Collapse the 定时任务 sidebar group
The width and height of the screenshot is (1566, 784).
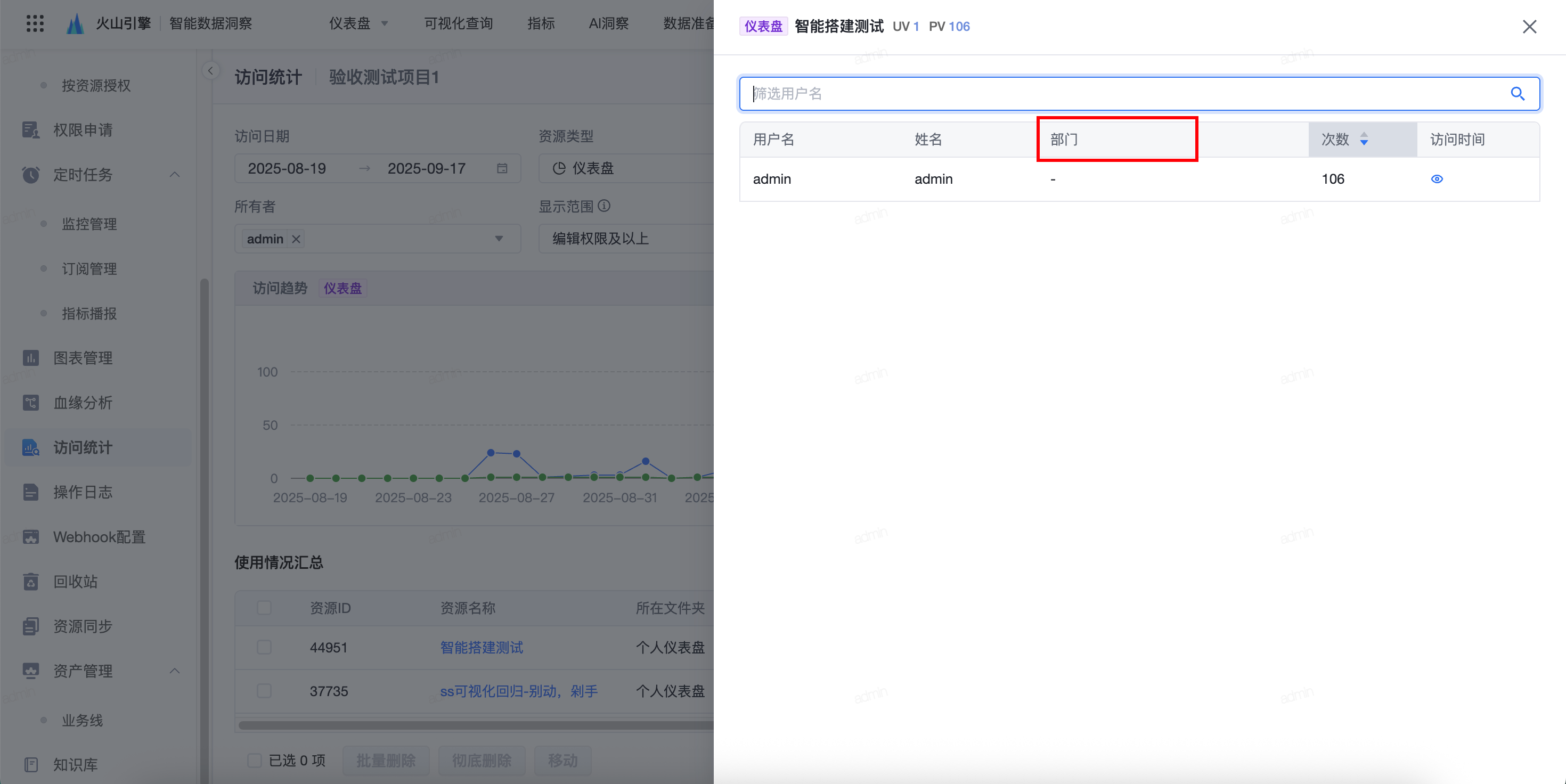175,174
